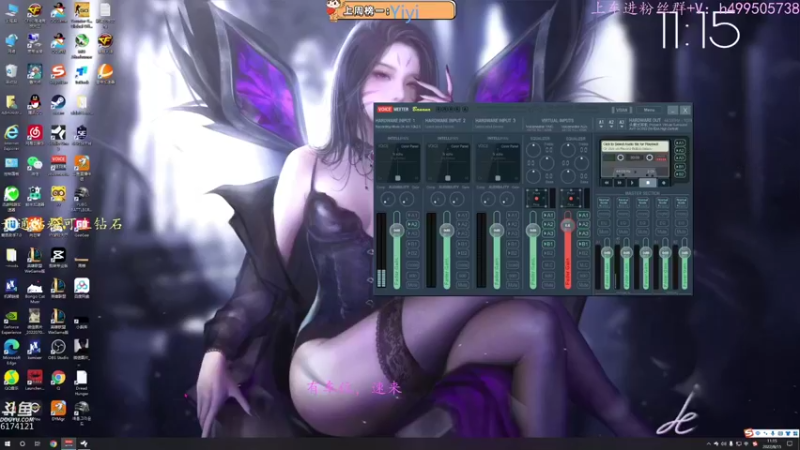Click the cassette rewind button

tap(607, 183)
